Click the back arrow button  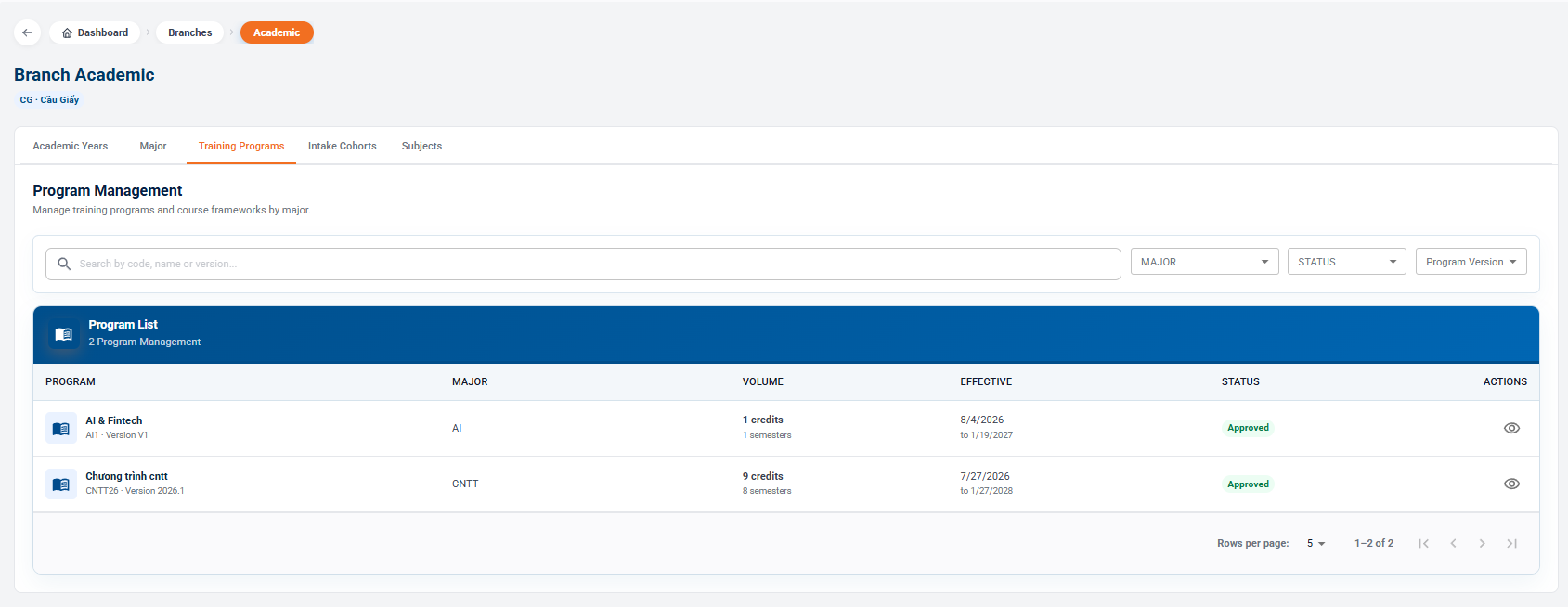pos(27,32)
